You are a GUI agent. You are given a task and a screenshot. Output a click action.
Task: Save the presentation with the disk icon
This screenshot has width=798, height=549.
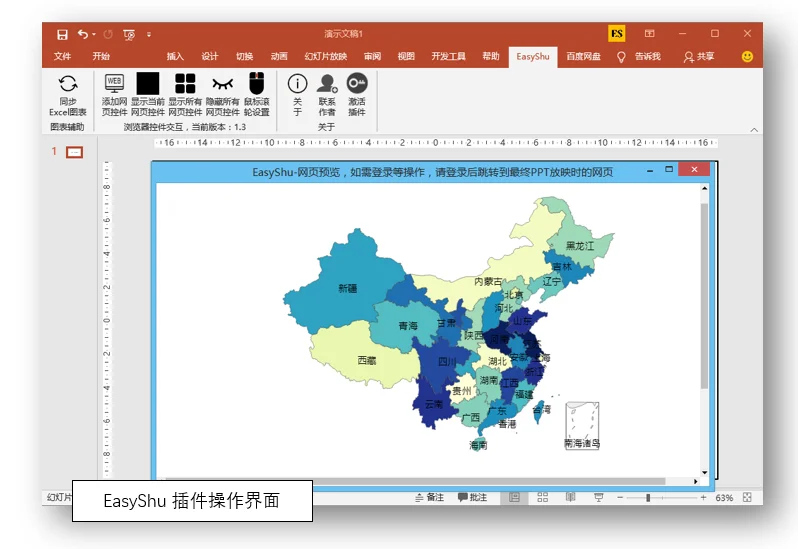click(62, 34)
